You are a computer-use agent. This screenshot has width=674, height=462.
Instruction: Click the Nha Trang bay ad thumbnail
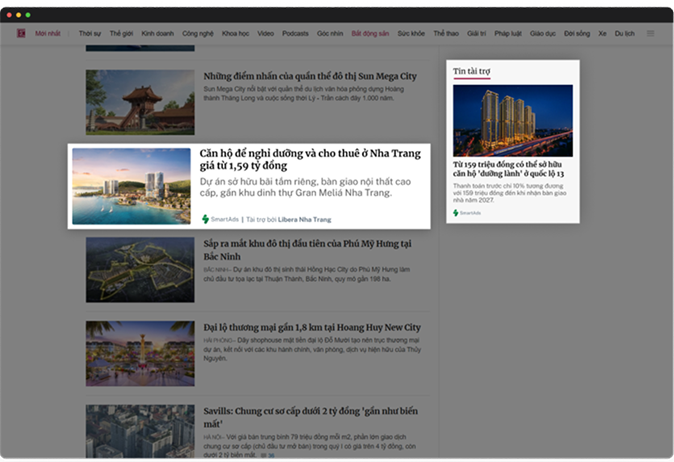[x=132, y=186]
